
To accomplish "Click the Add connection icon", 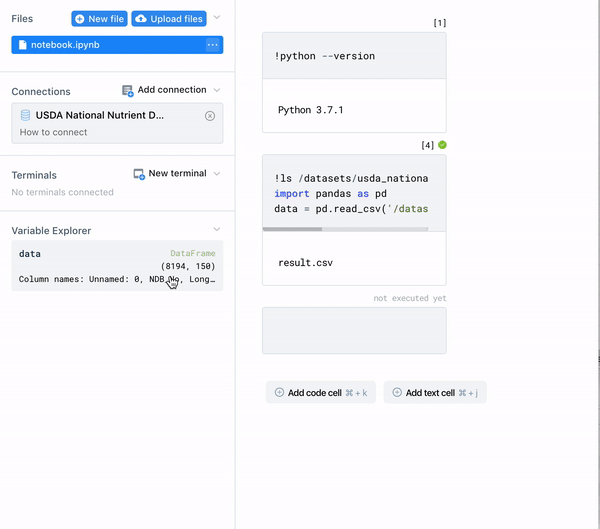I will (x=127, y=91).
